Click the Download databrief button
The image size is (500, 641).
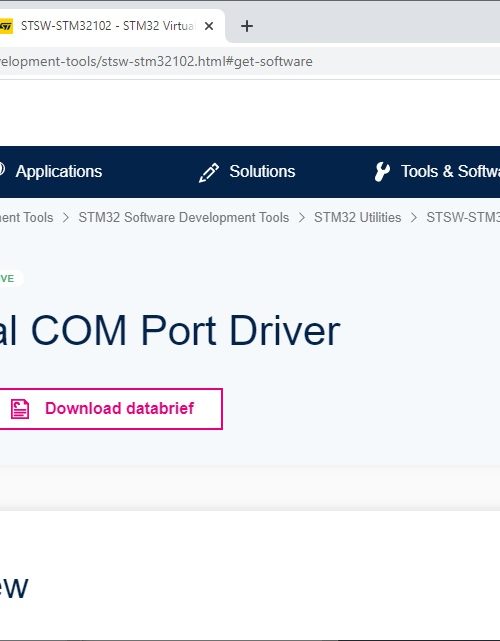click(111, 409)
